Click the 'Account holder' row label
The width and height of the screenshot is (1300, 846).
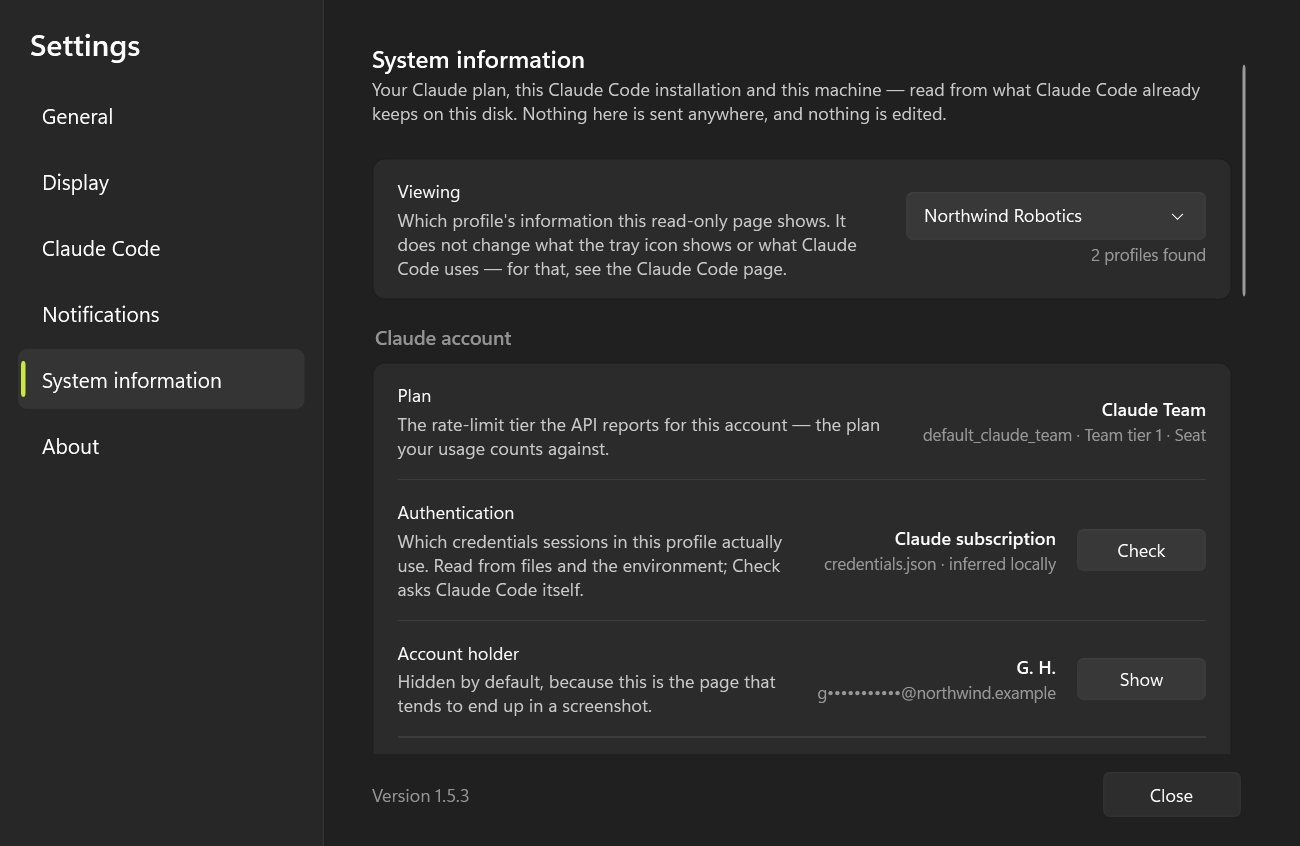point(459,654)
